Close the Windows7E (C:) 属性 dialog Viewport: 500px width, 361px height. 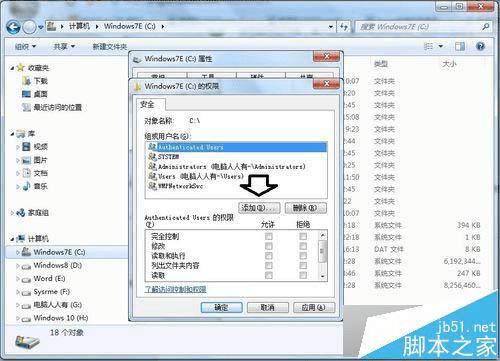point(327,56)
